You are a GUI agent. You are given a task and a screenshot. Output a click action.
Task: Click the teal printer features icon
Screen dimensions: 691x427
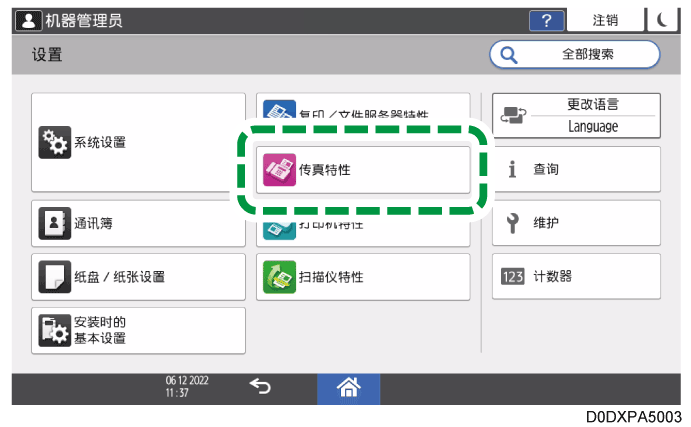pos(279,230)
